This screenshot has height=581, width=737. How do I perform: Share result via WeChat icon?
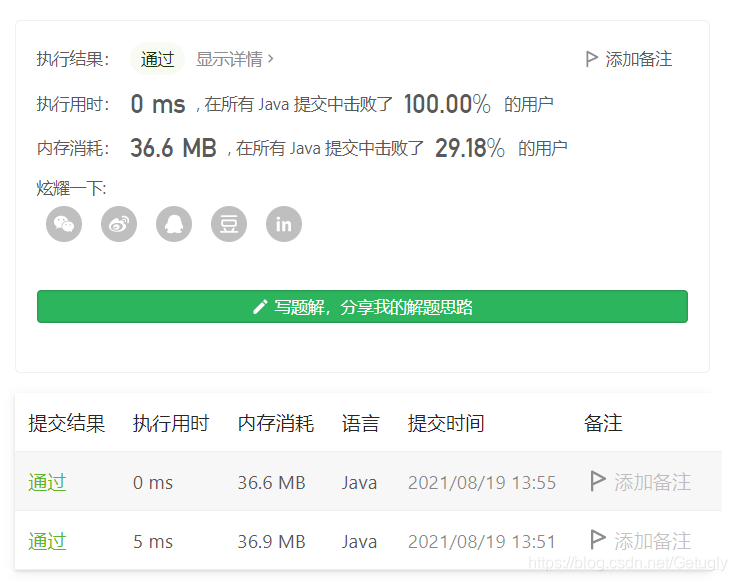pos(64,224)
